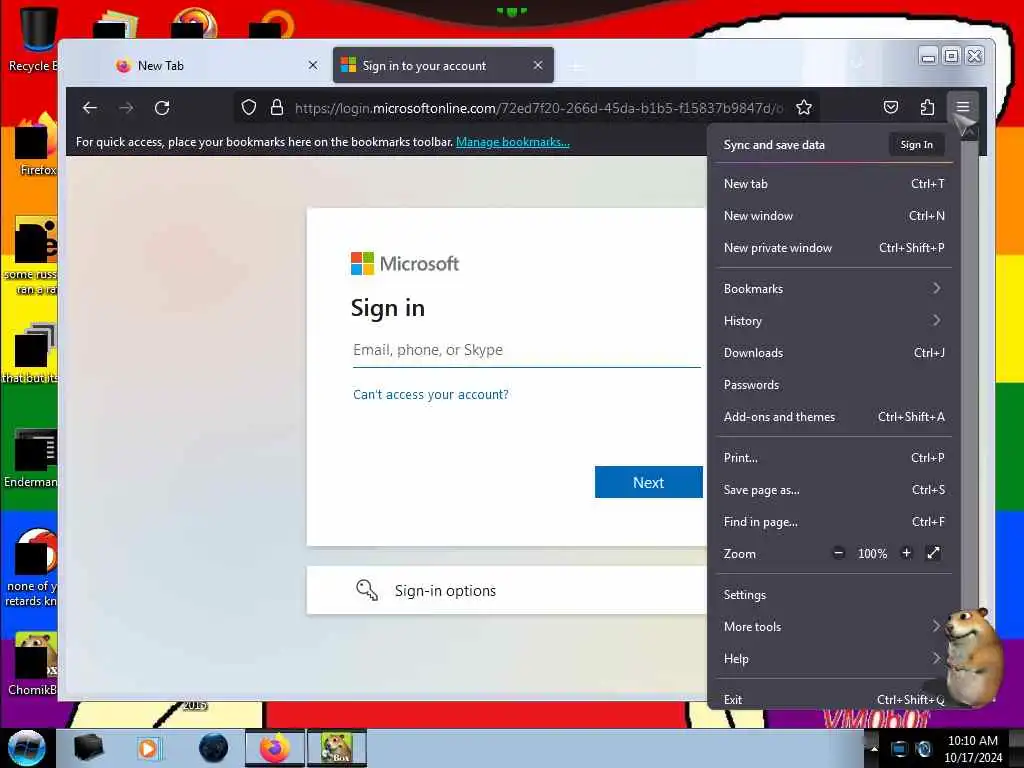1024x768 pixels.
Task: Expand the More tools submenu
Action: tap(834, 627)
